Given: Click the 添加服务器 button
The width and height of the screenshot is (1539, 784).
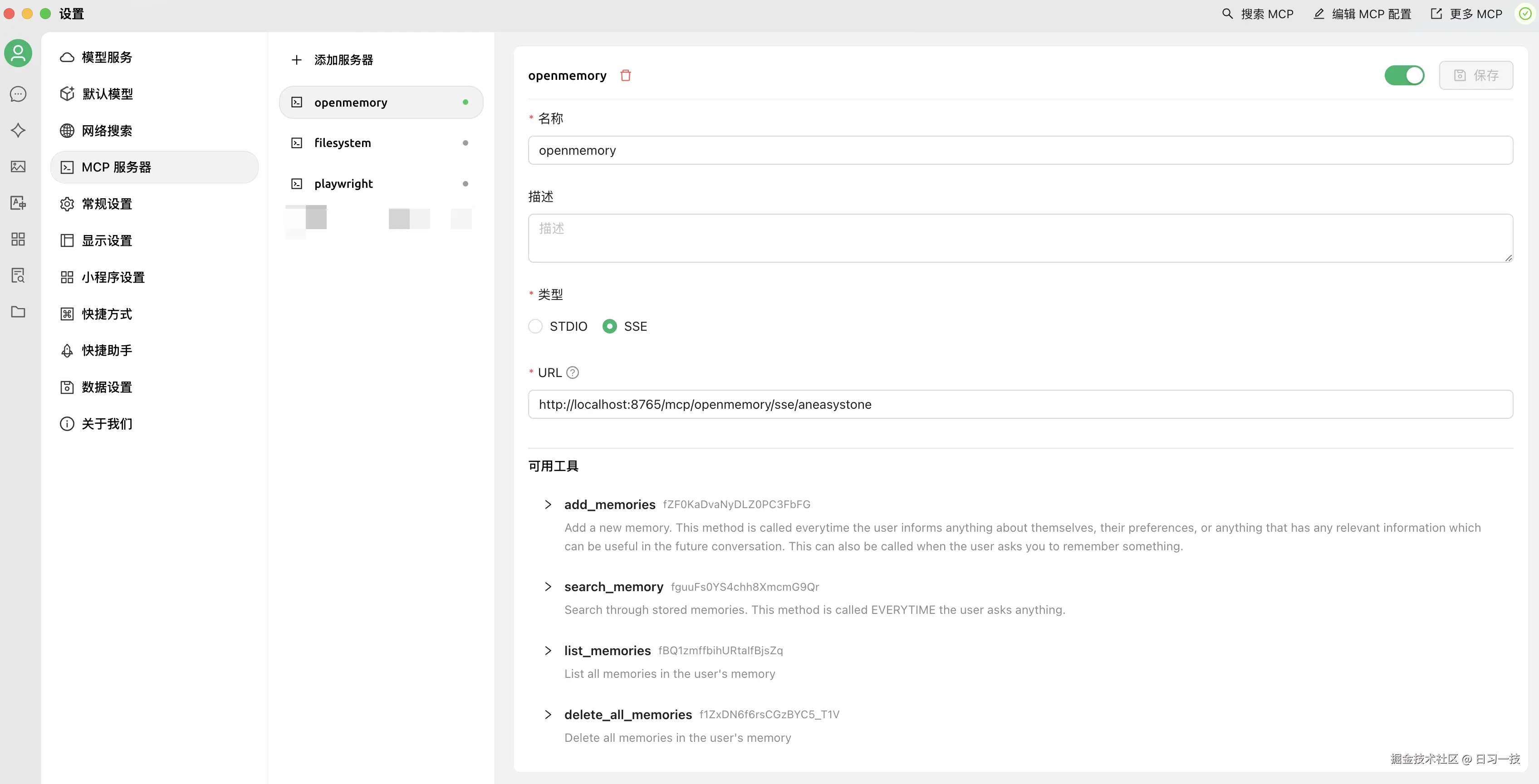Looking at the screenshot, I should pyautogui.click(x=332, y=60).
